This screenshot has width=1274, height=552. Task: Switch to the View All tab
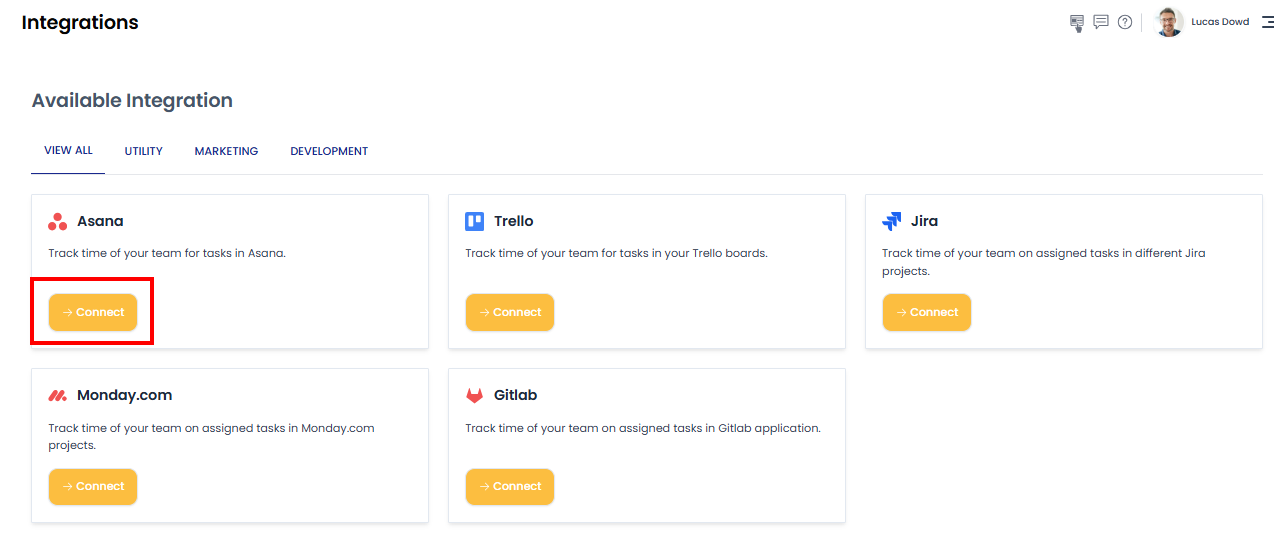[68, 151]
